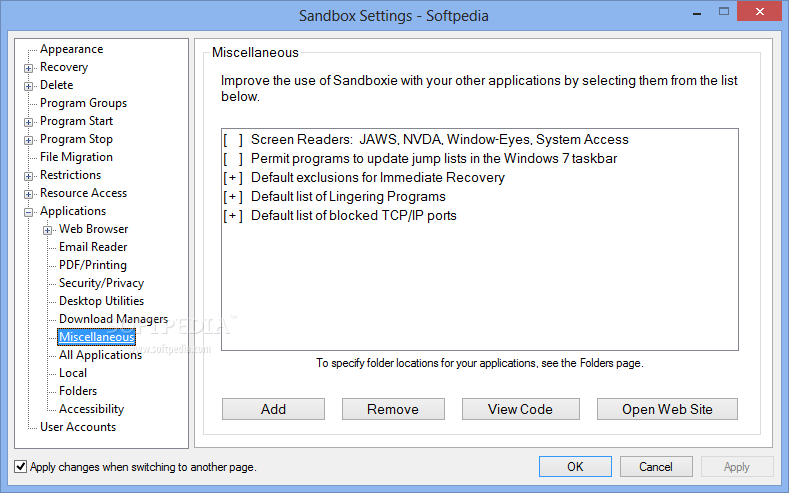Toggle Default list of Lingering Programs
Image resolution: width=789 pixels, height=493 pixels.
pos(233,197)
